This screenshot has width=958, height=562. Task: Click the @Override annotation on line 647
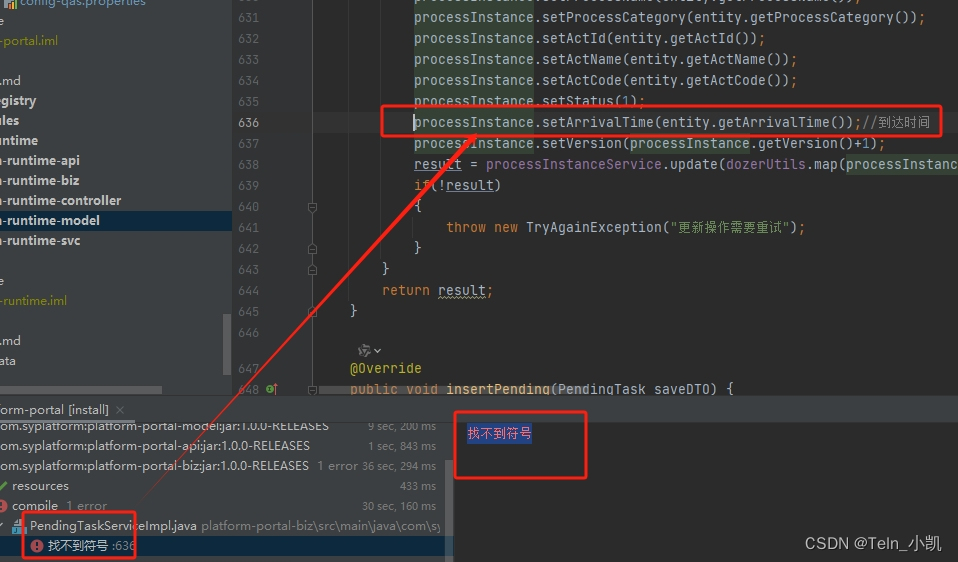386,368
